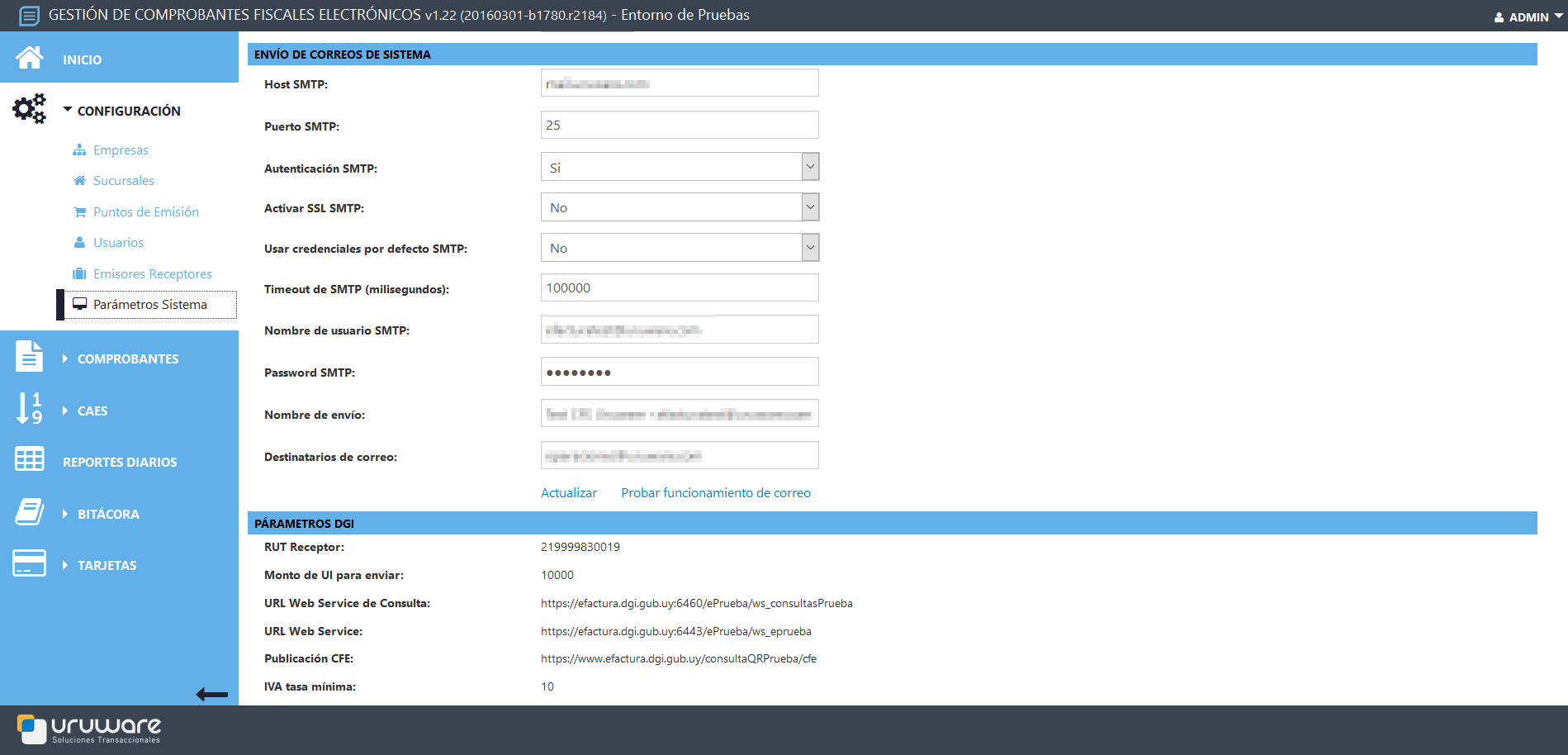
Task: Click the credit card icon beside Tarjetas
Action: (30, 563)
